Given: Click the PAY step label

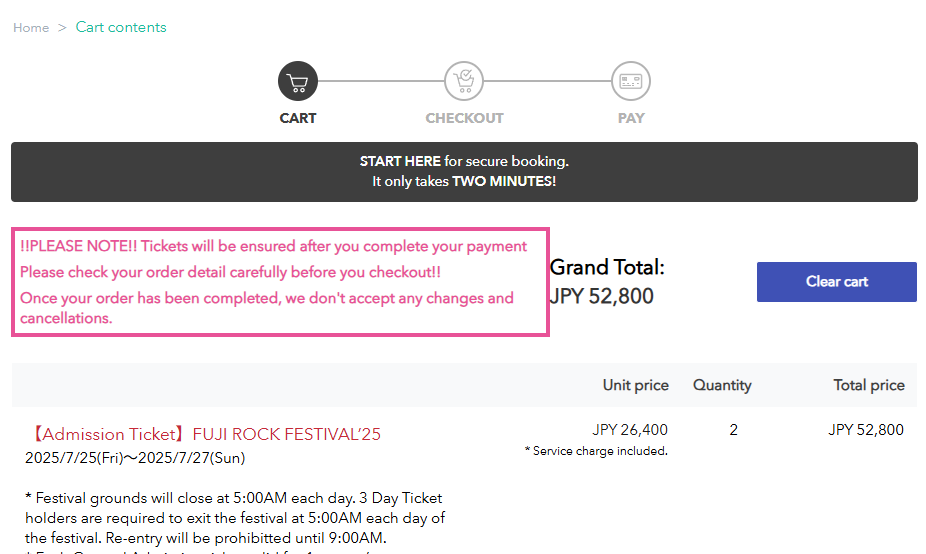Looking at the screenshot, I should point(631,118).
